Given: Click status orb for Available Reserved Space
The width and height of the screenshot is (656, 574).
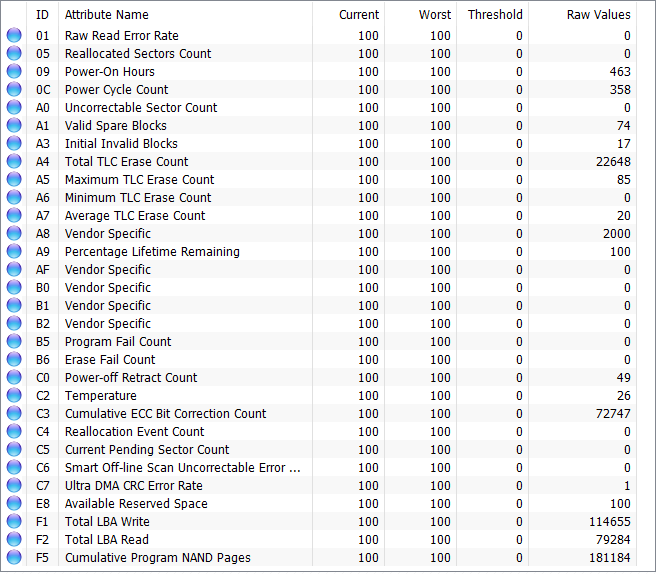Looking at the screenshot, I should click(x=14, y=503).
